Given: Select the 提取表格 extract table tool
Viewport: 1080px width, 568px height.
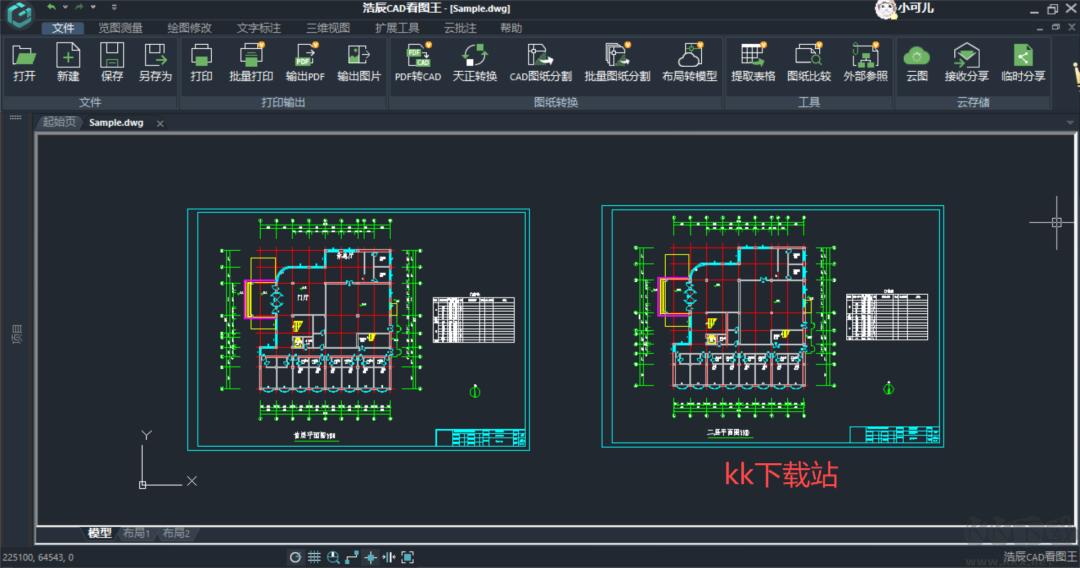Looking at the screenshot, I should click(752, 62).
